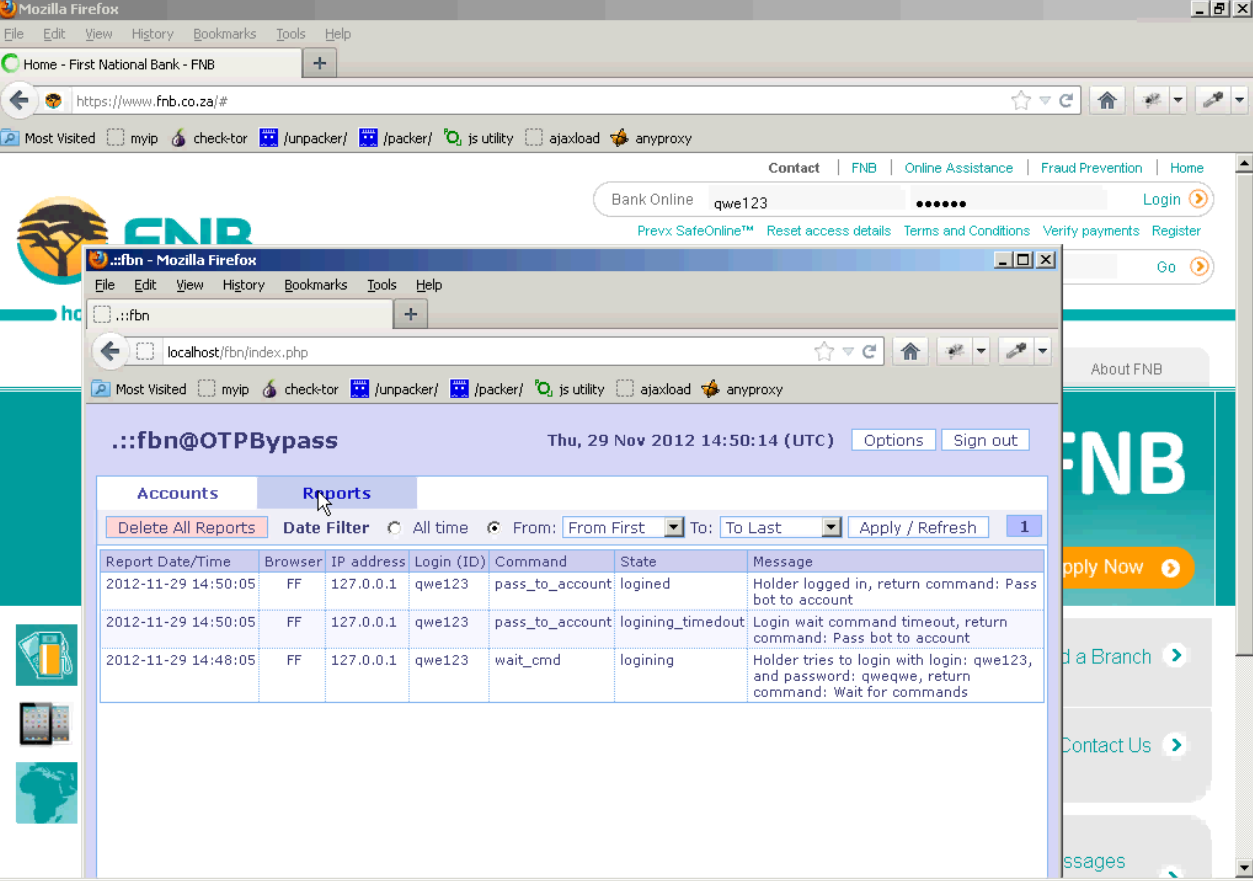The image size is (1253, 881).
Task: Open new tab in fbn window
Action: [x=410, y=314]
